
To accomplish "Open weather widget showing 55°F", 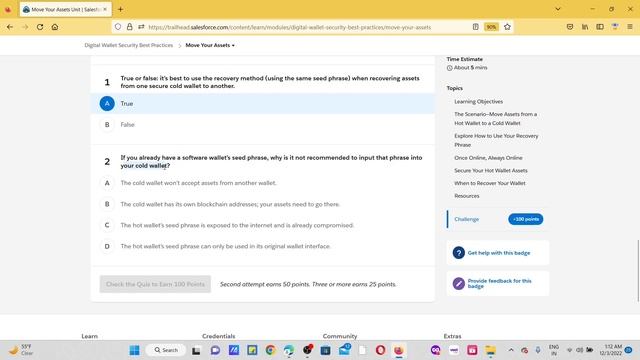I will pyautogui.click(x=21, y=350).
